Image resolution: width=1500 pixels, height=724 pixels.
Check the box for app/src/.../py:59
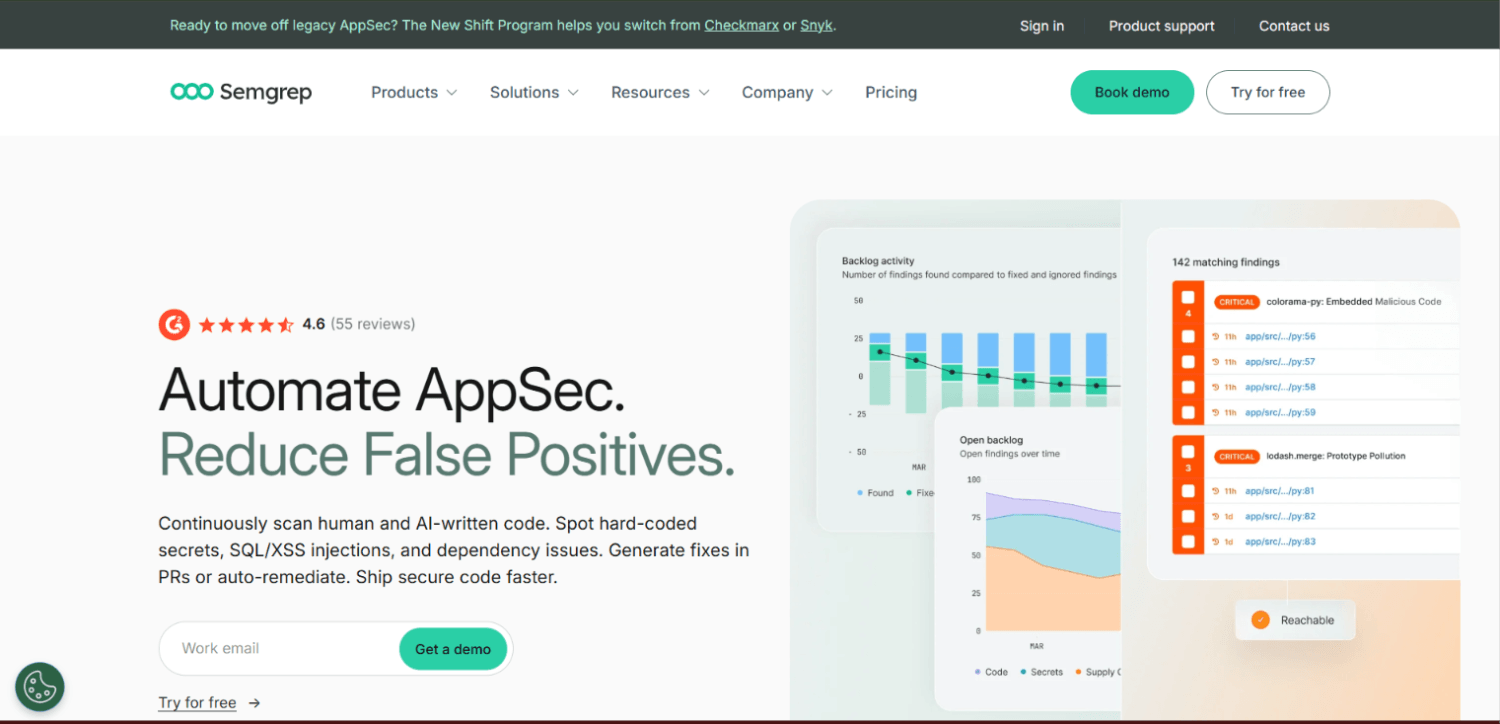pos(1188,412)
